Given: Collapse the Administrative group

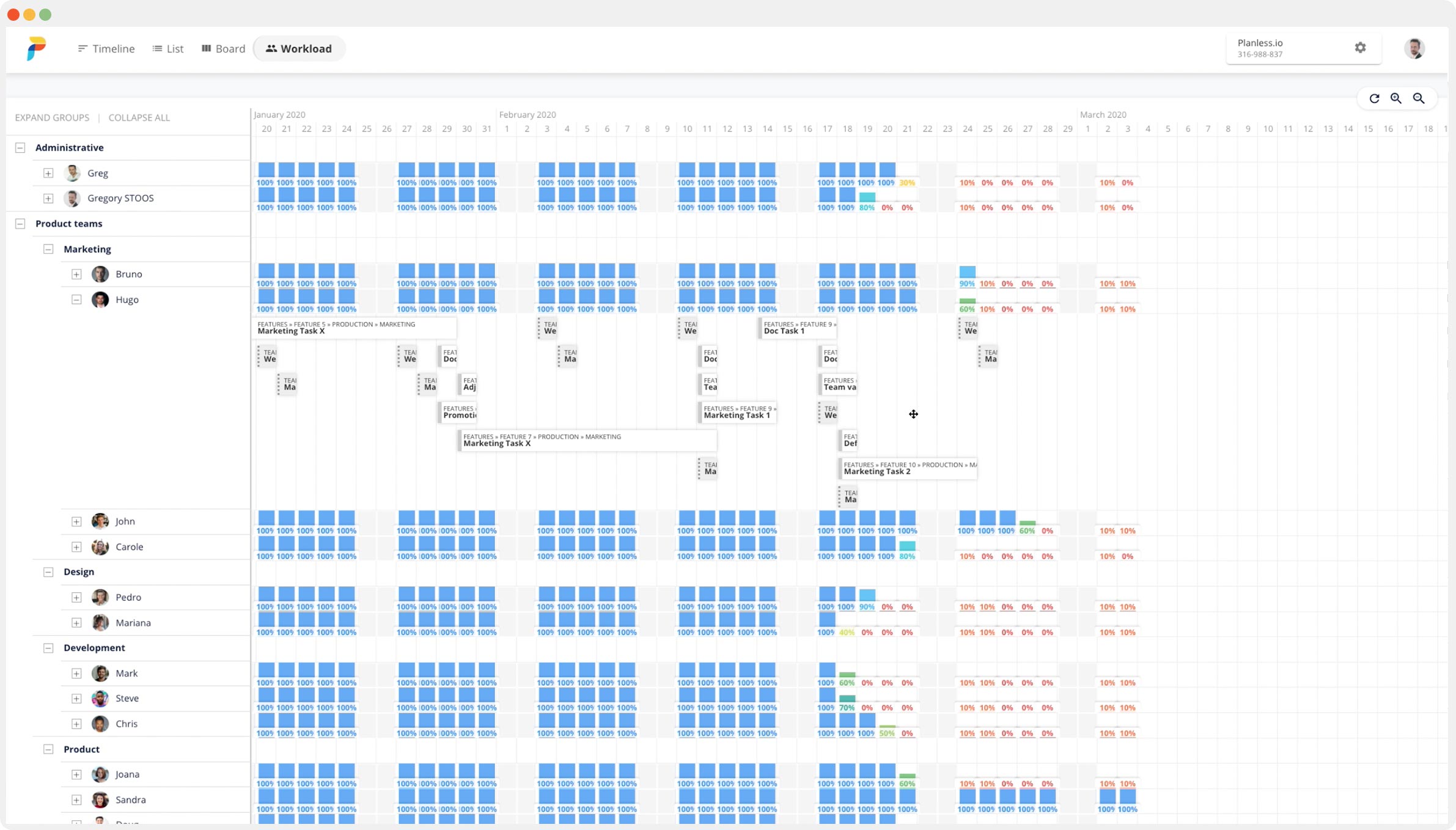Looking at the screenshot, I should 20,147.
